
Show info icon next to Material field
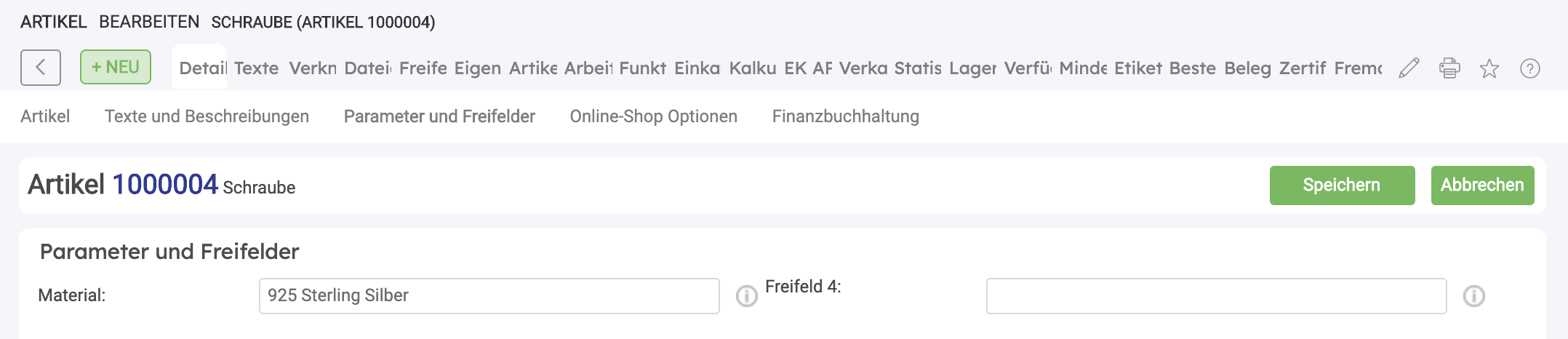[x=747, y=296]
